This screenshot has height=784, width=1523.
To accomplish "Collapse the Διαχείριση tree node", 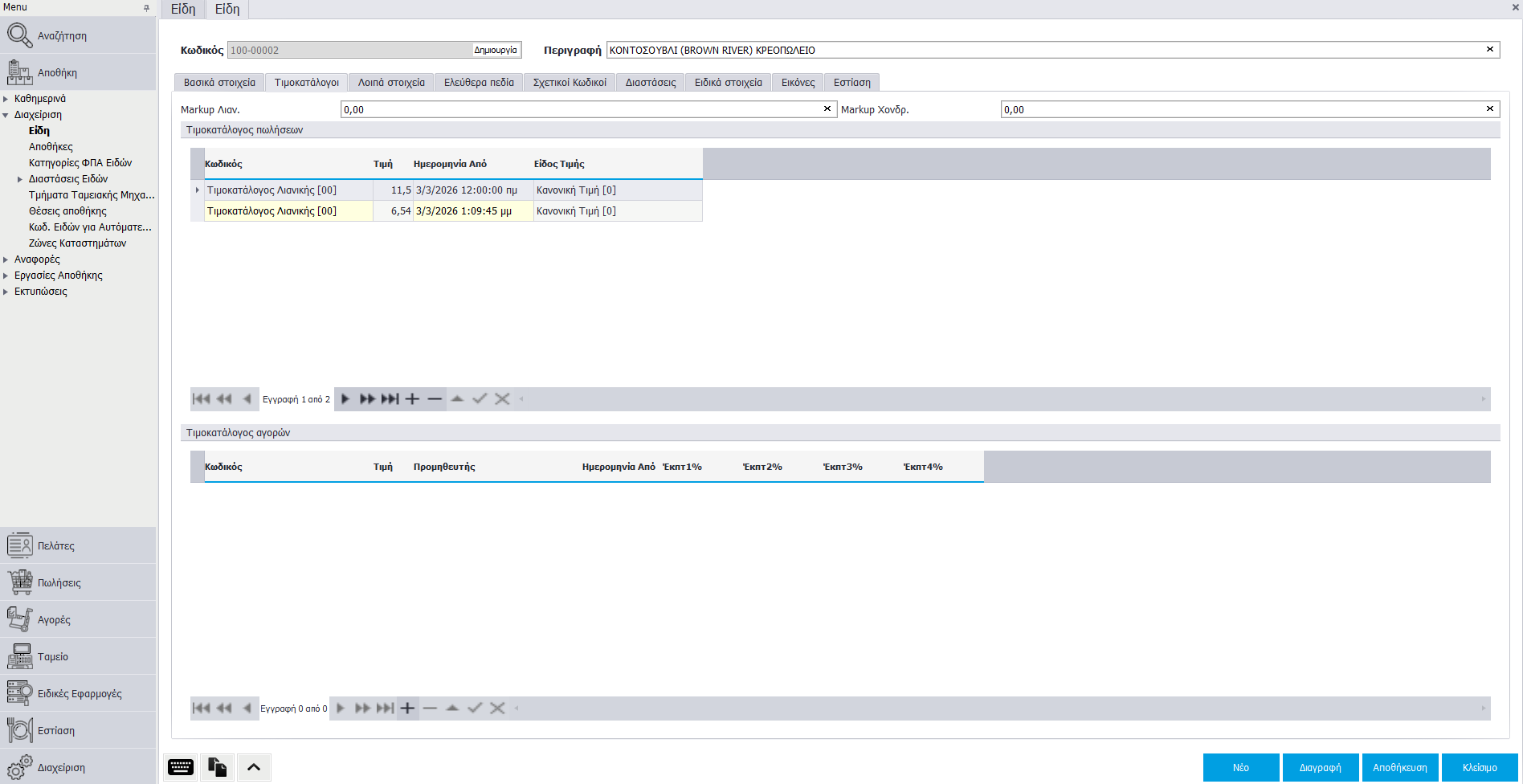I will [x=6, y=115].
